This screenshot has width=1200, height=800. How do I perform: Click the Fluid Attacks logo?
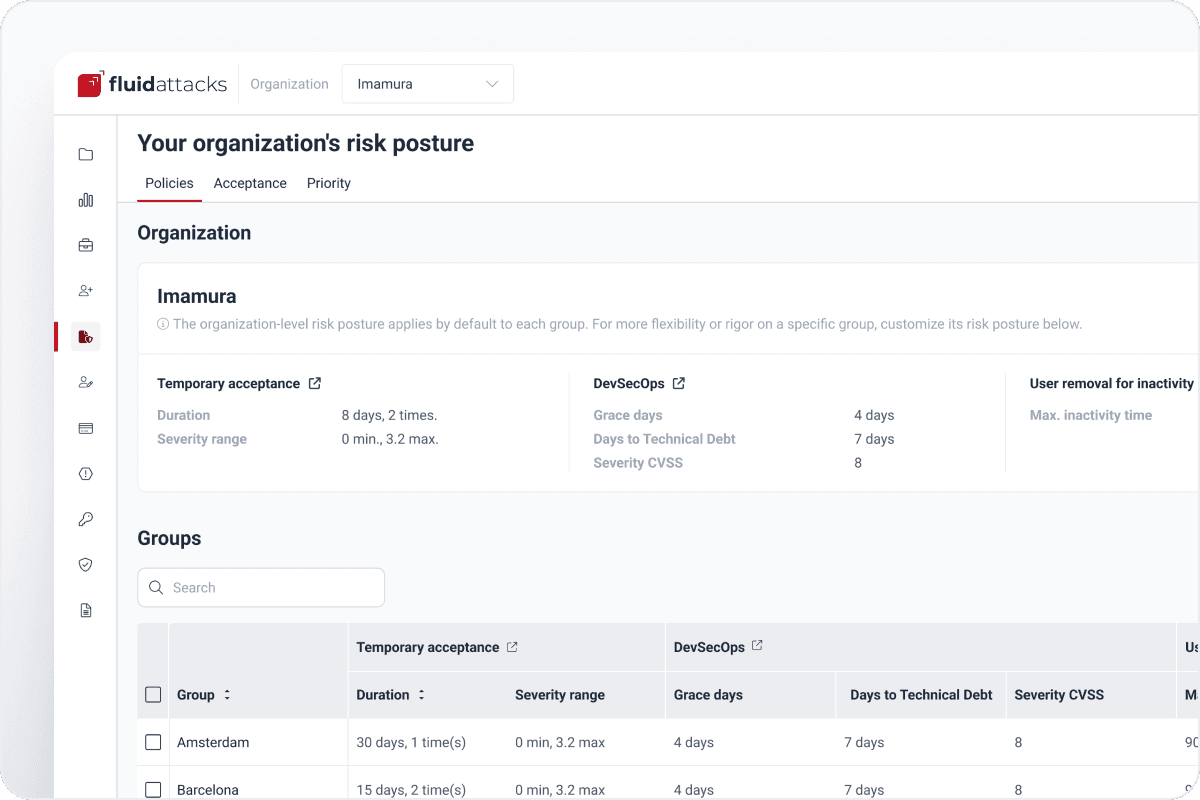pos(152,84)
